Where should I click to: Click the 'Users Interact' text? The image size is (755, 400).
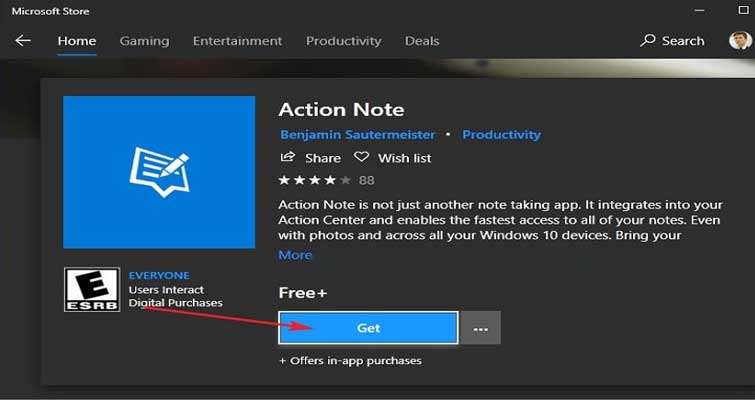click(x=166, y=290)
